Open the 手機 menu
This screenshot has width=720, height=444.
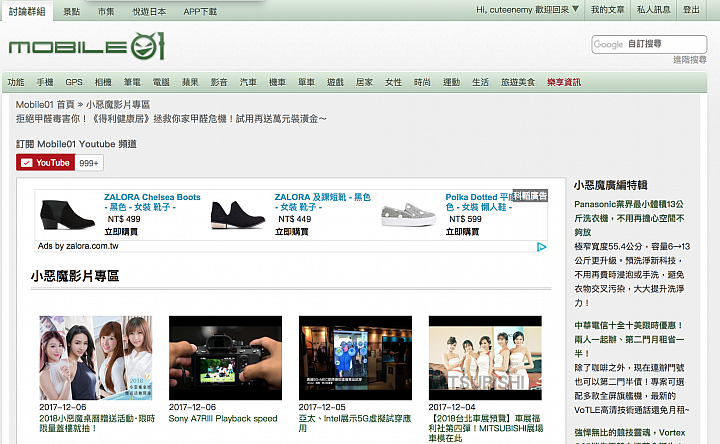click(x=45, y=82)
